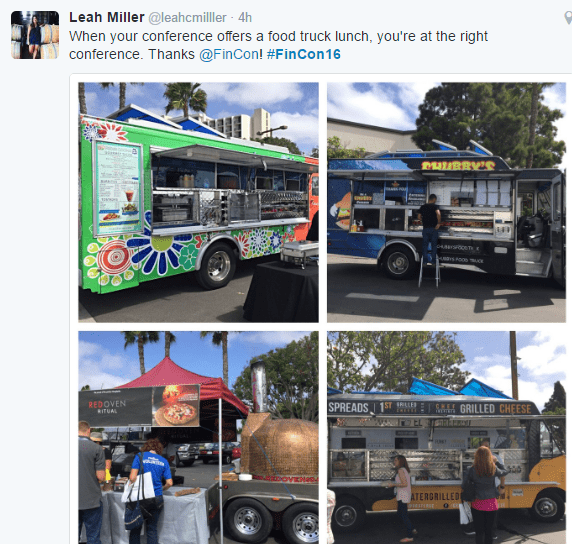Click the volunteer in the blue shirt
This screenshot has width=572, height=544.
click(150, 489)
